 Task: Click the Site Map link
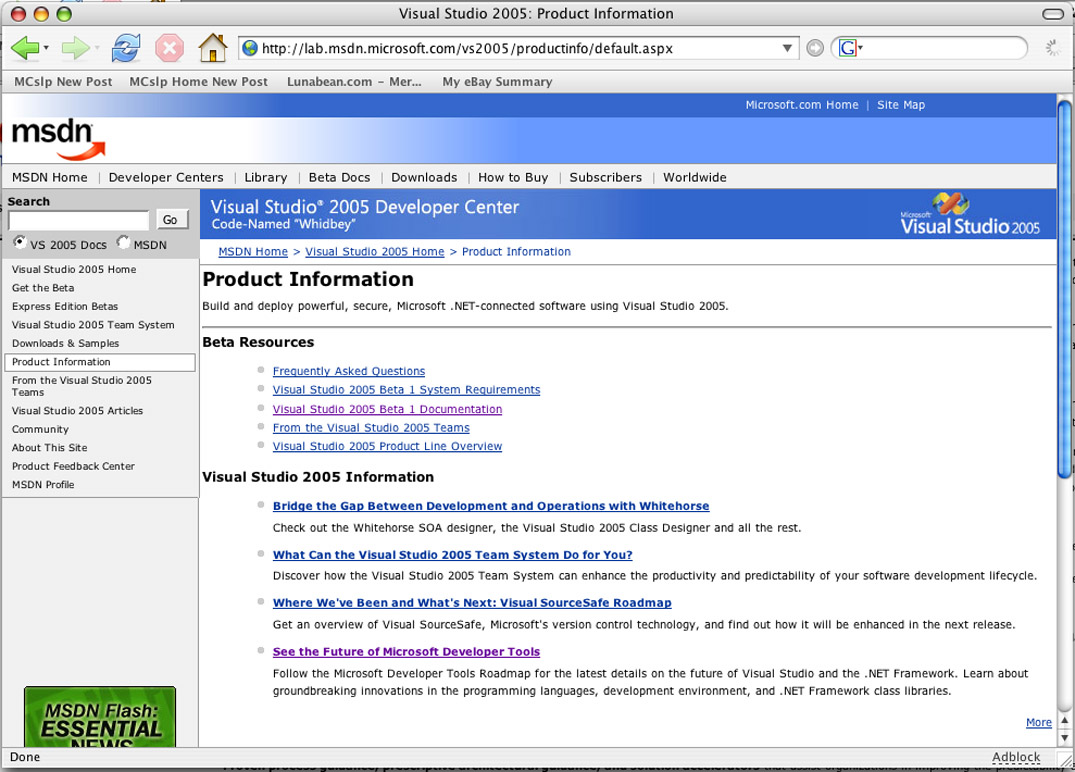point(901,105)
